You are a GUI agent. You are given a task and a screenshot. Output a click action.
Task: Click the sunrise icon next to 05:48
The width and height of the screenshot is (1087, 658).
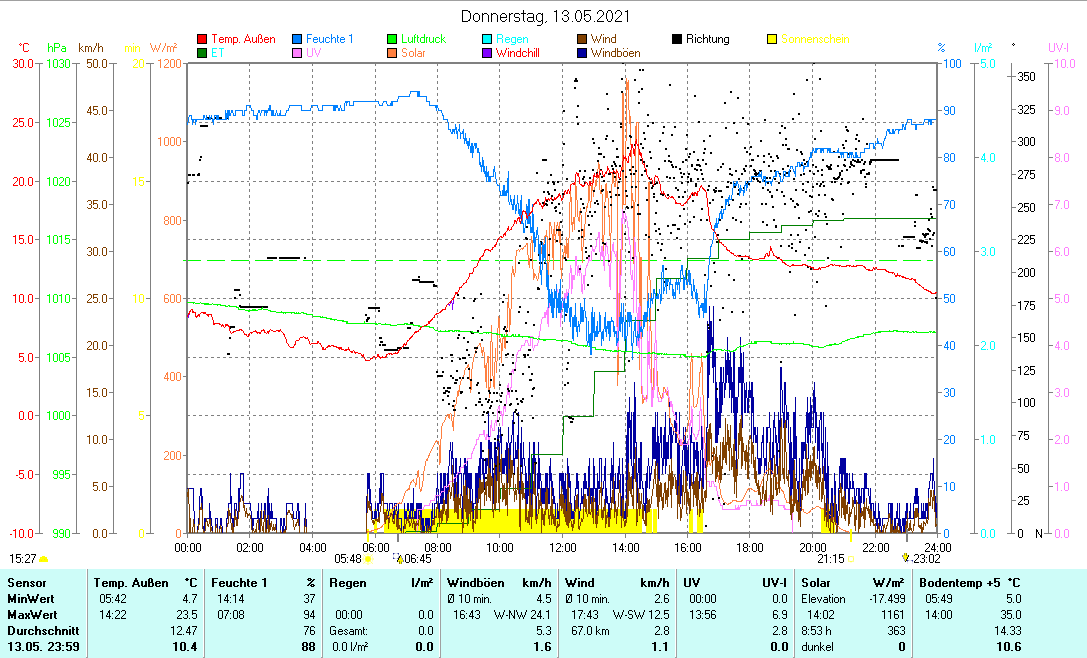tap(368, 559)
